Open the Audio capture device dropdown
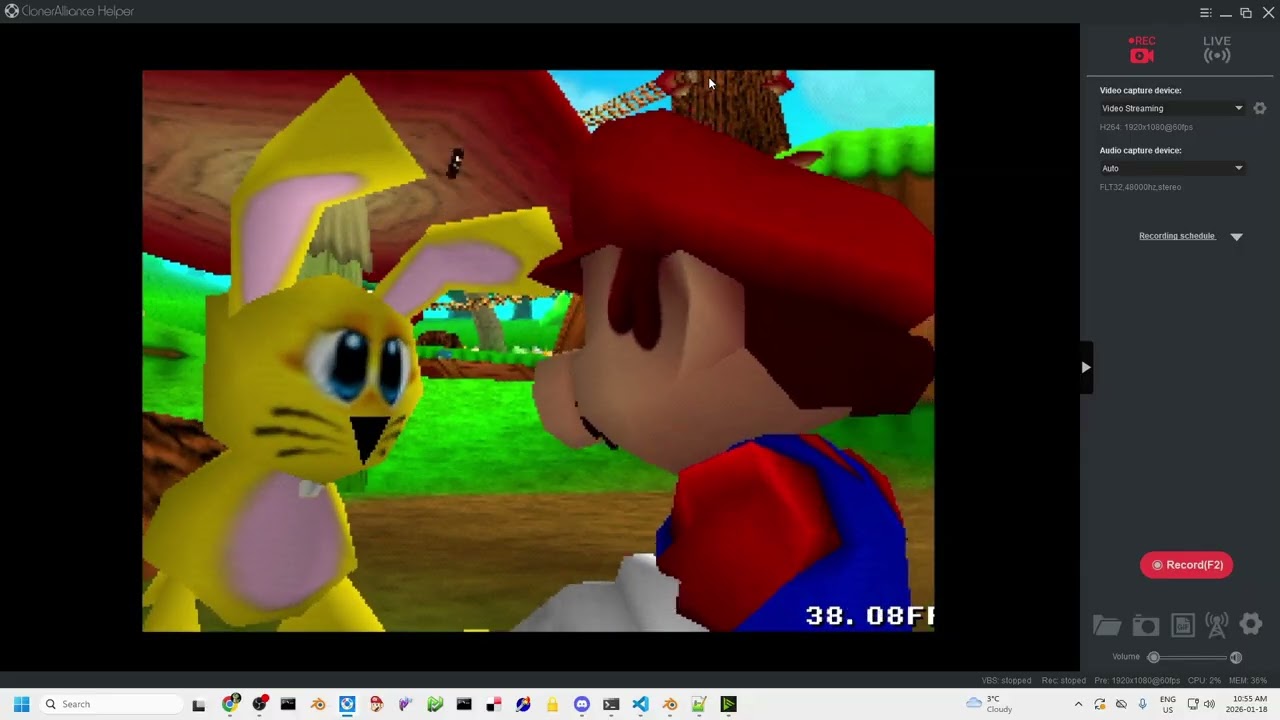The width and height of the screenshot is (1280, 720). tap(1172, 168)
